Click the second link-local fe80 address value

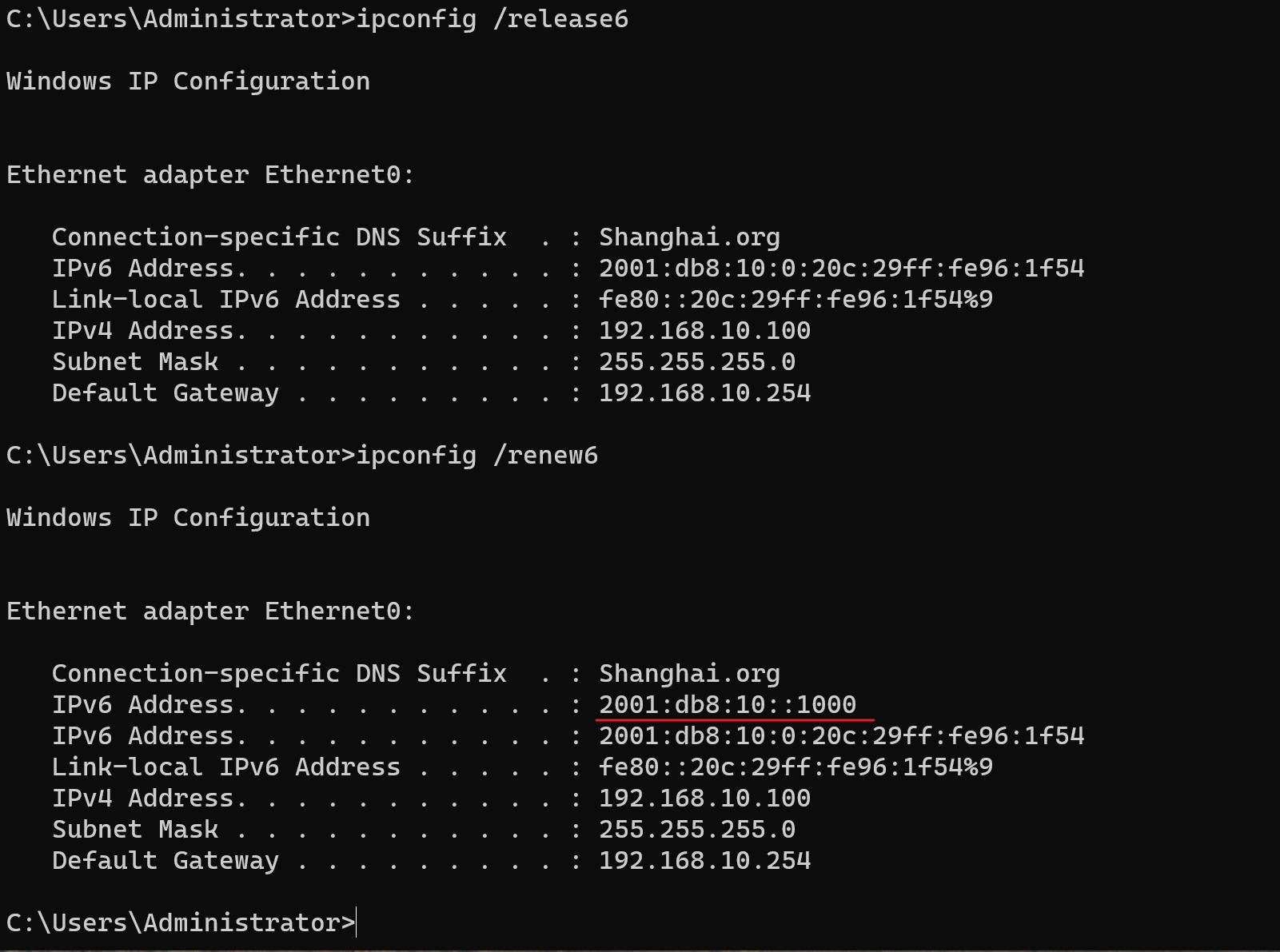tap(796, 767)
